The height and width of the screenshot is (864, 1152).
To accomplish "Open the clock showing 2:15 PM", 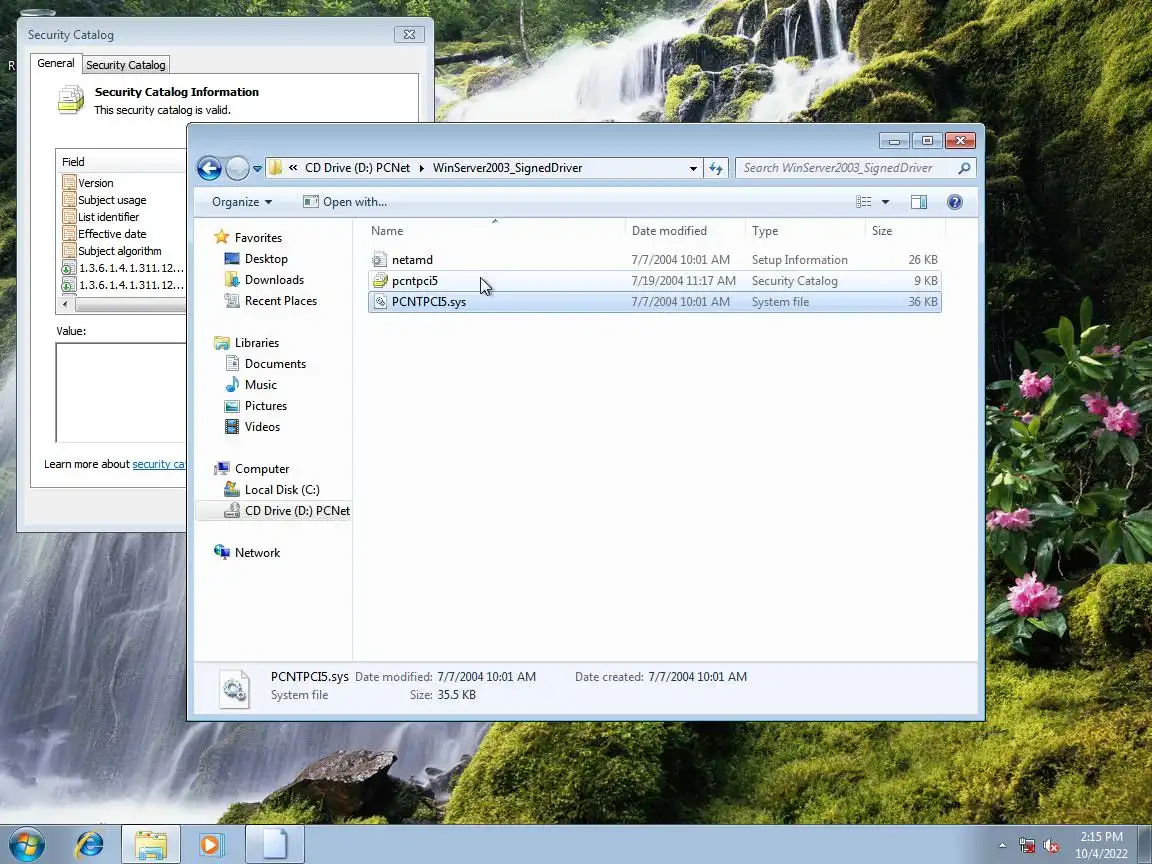I will [x=1101, y=845].
